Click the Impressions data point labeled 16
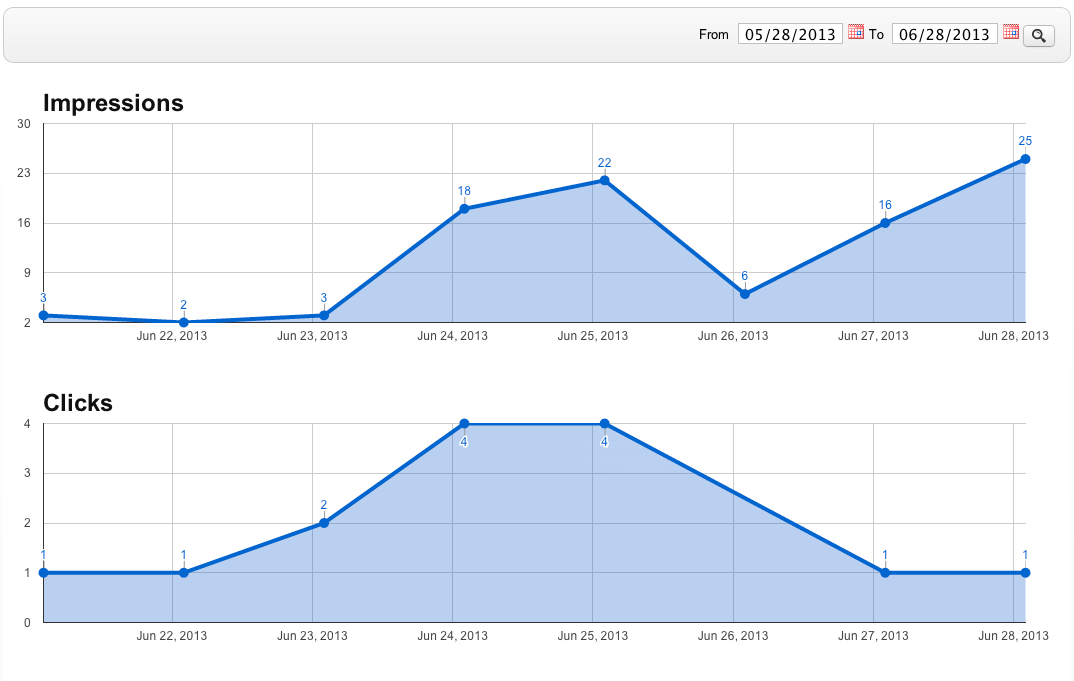The width and height of the screenshot is (1074, 681). (x=885, y=223)
